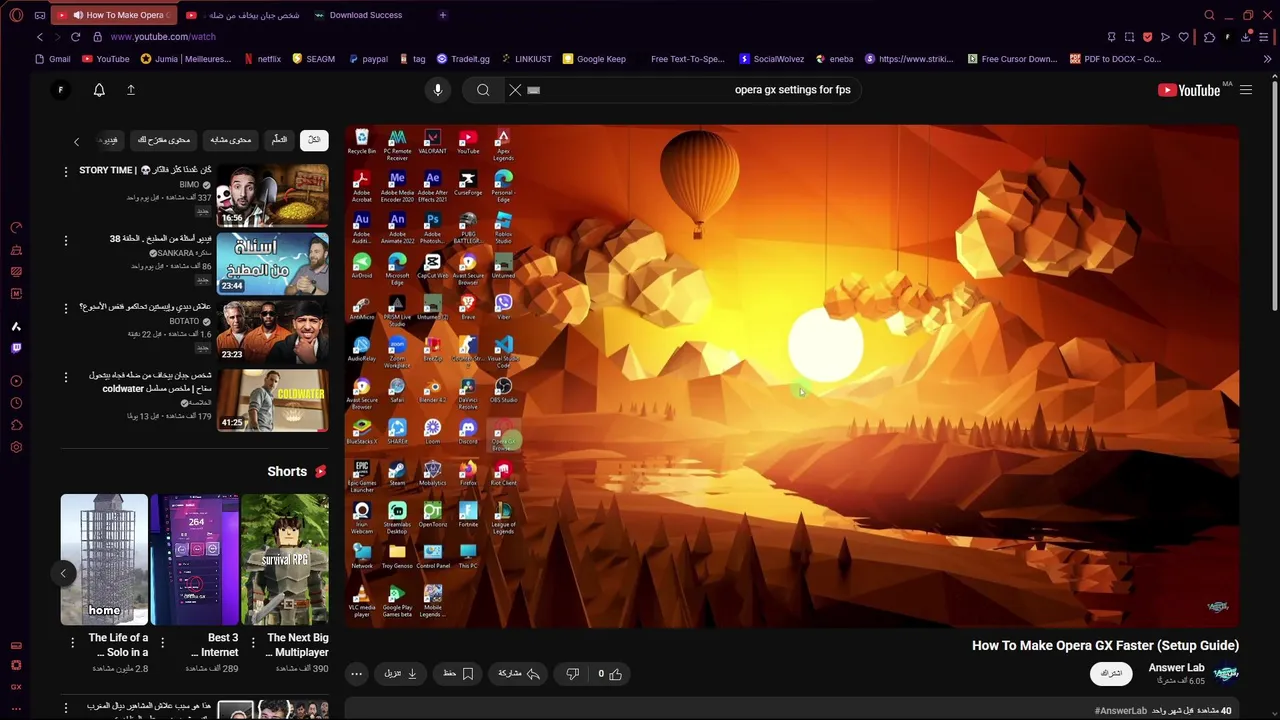
Task: Open the heart bookmarks icon in address bar
Action: coord(1184,37)
